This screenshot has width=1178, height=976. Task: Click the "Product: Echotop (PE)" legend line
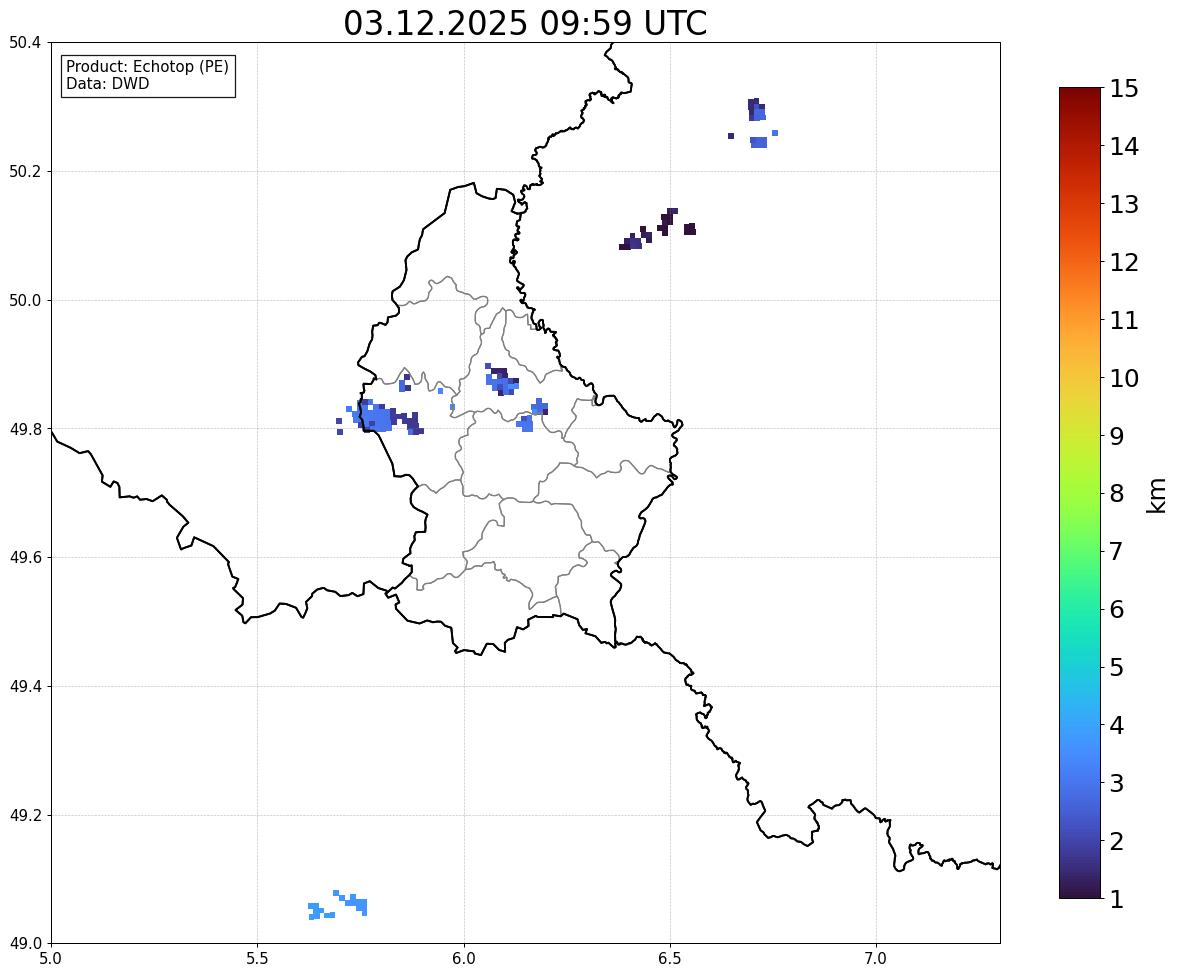(x=147, y=67)
